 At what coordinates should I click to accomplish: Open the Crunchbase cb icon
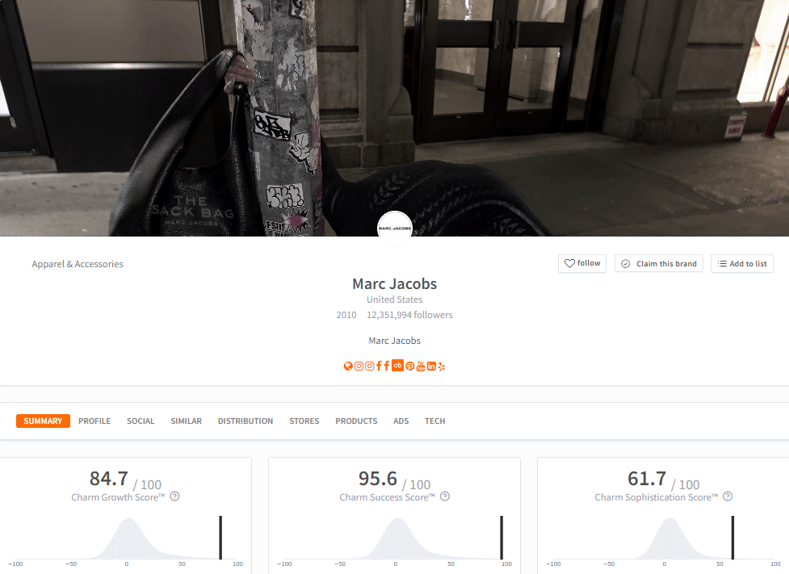coord(398,365)
